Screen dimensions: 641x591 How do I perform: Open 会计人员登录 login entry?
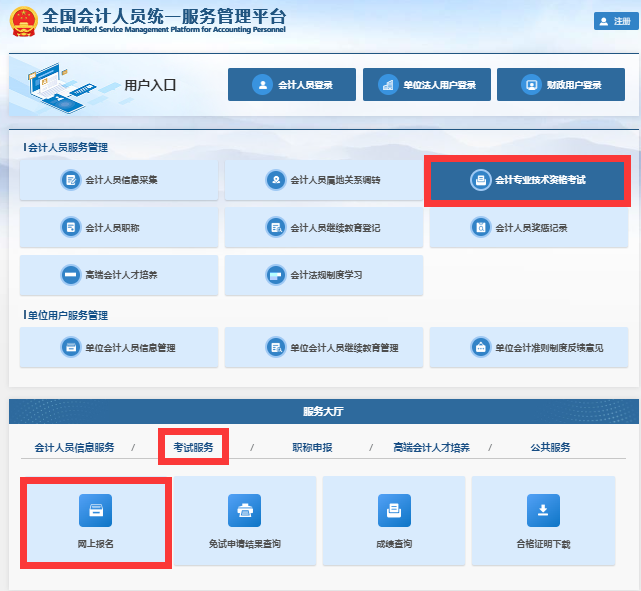click(x=292, y=85)
